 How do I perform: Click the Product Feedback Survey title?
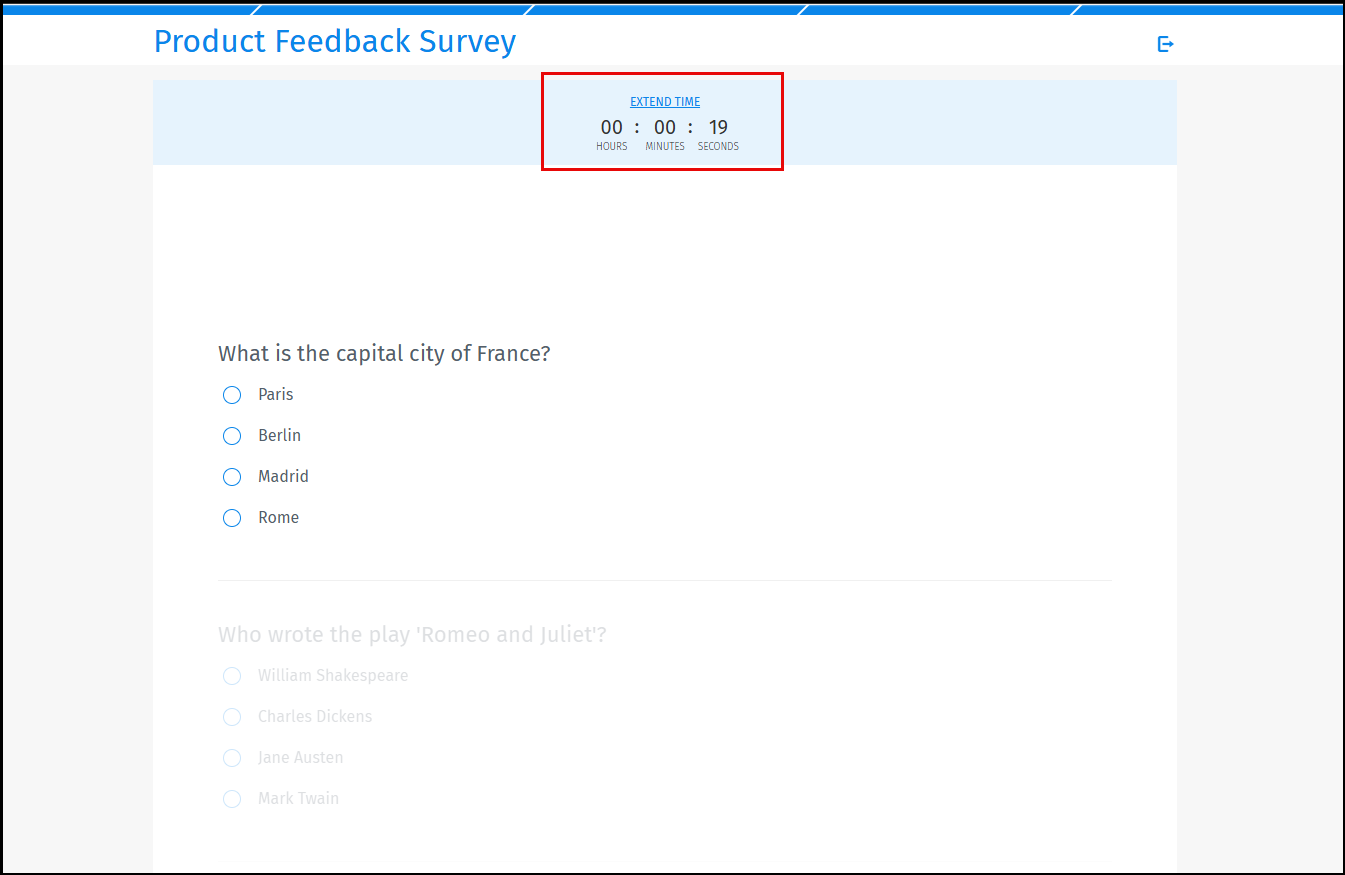[x=335, y=41]
